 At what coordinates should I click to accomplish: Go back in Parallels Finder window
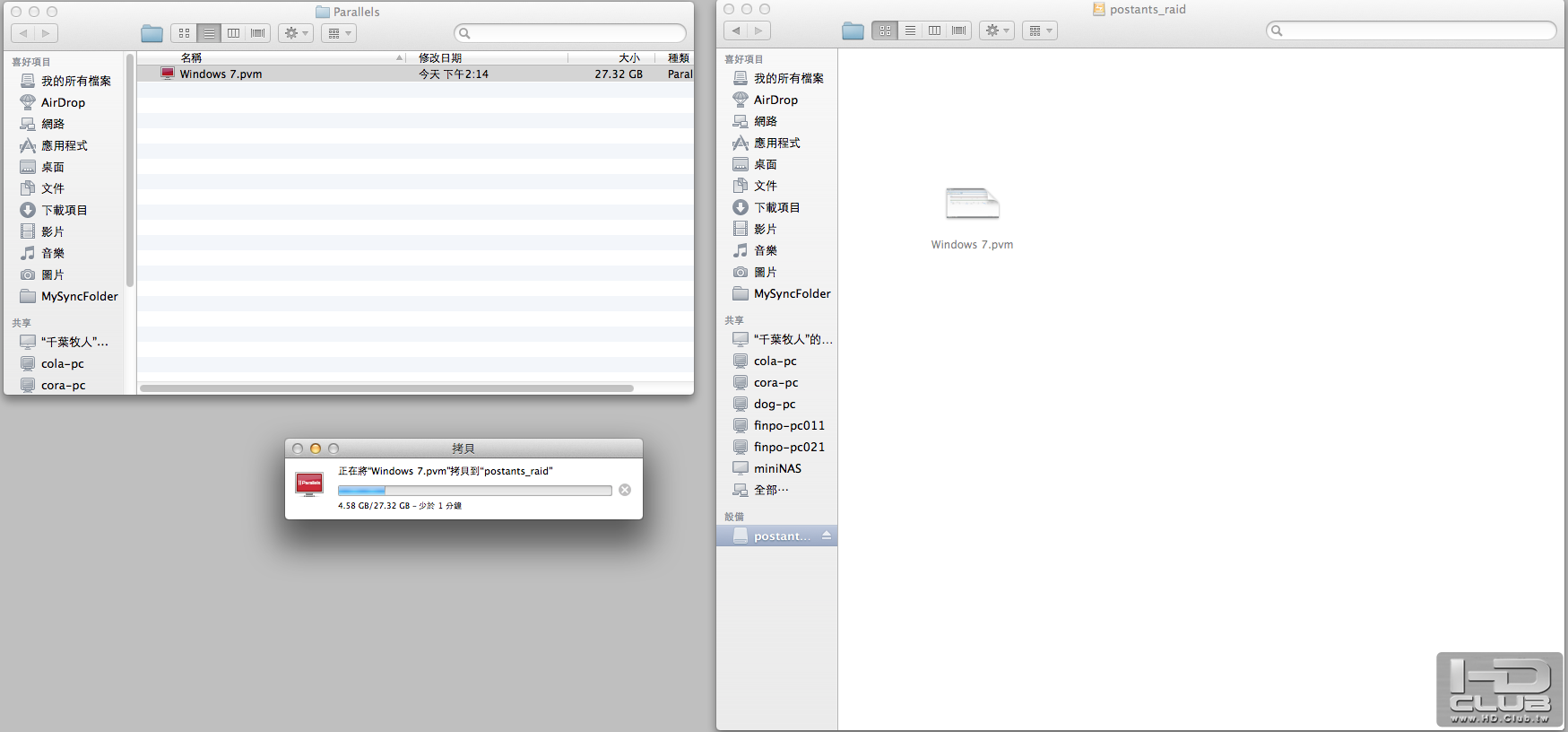click(x=23, y=33)
